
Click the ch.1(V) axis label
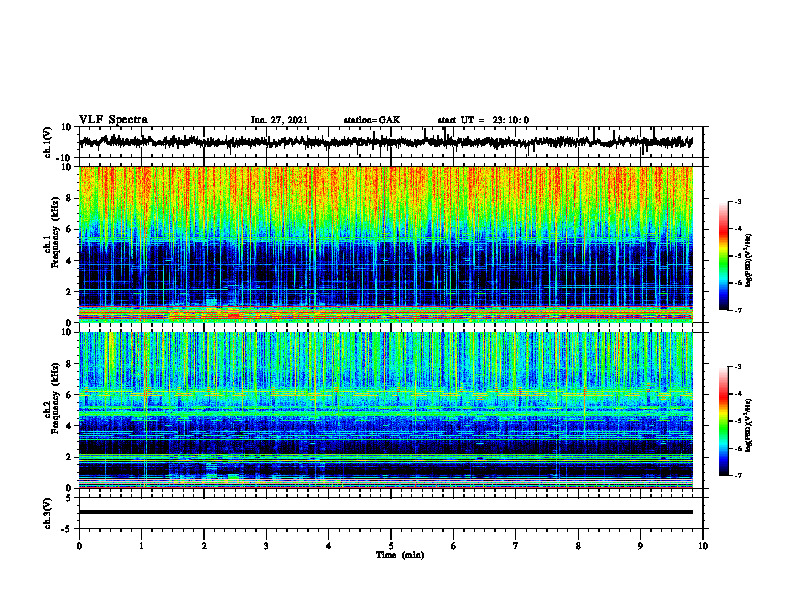[47, 142]
